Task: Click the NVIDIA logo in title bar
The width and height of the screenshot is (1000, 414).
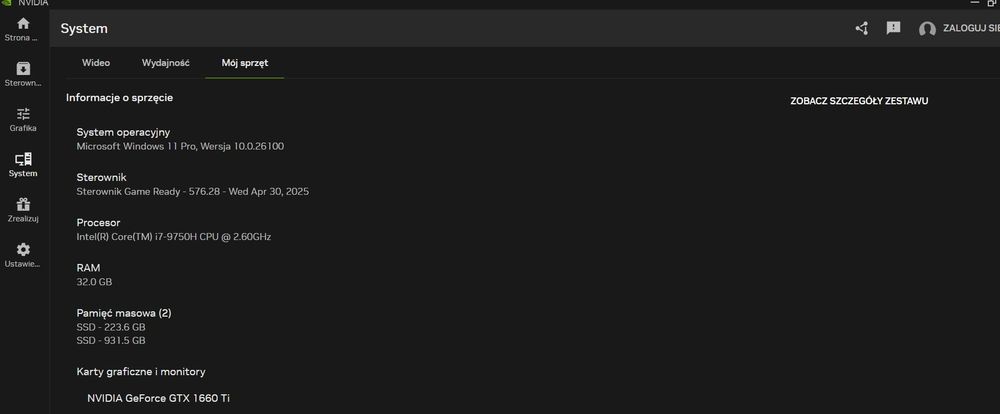Action: pyautogui.click(x=9, y=3)
